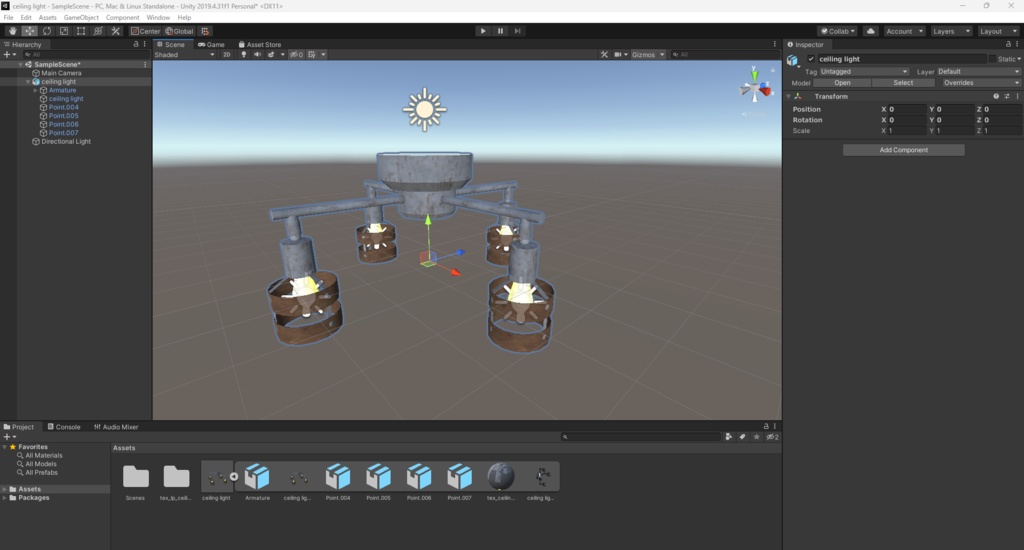The image size is (1024, 550).
Task: Toggle scene lighting bulb icon
Action: (244, 54)
